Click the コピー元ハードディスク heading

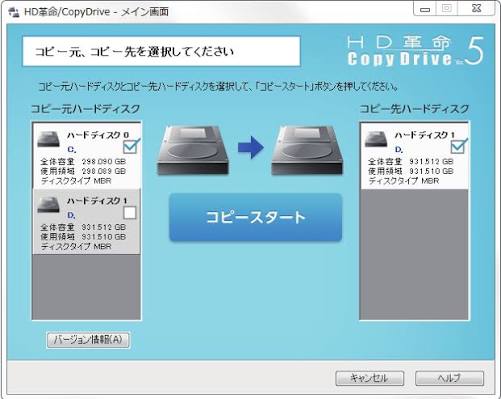85,109
